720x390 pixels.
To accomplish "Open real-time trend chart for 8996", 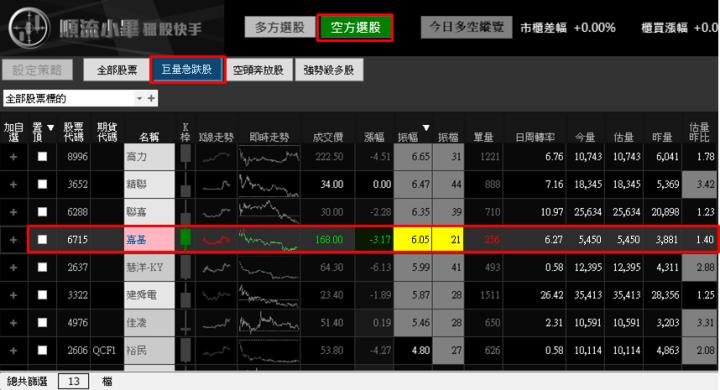I will [269, 157].
